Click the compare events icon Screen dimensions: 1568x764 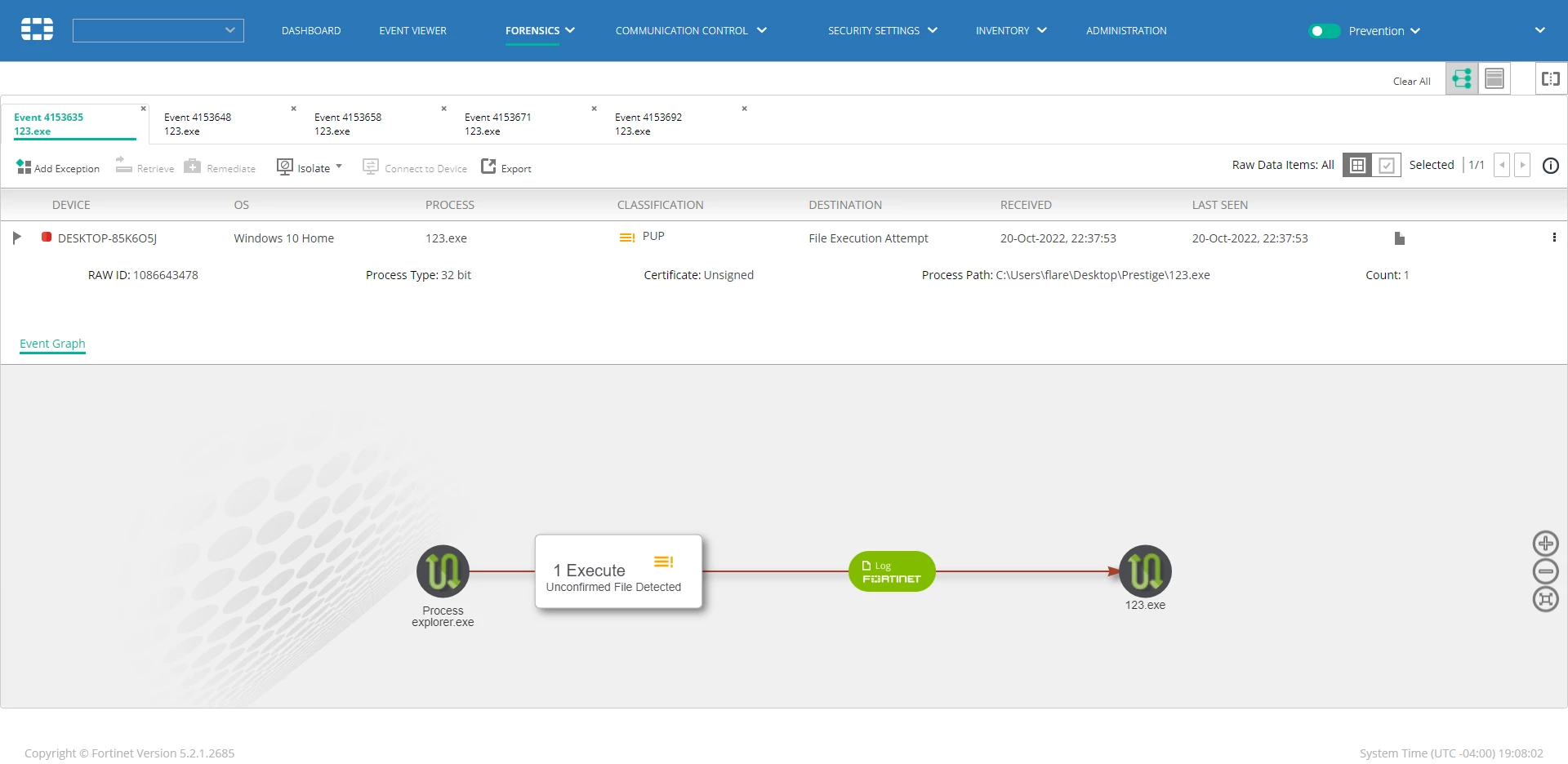(1551, 78)
